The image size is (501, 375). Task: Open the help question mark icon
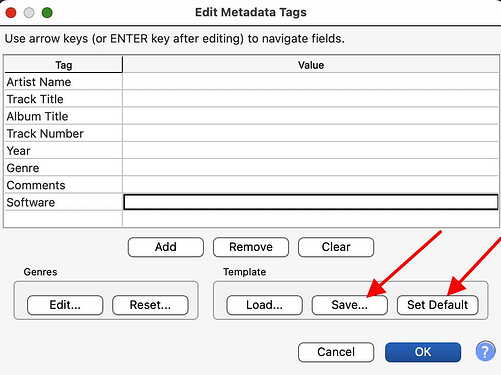click(485, 351)
